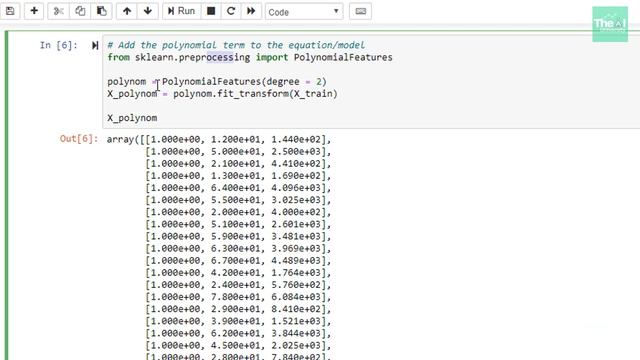
Task: Insert a new cell with plus icon
Action: pos(34,11)
